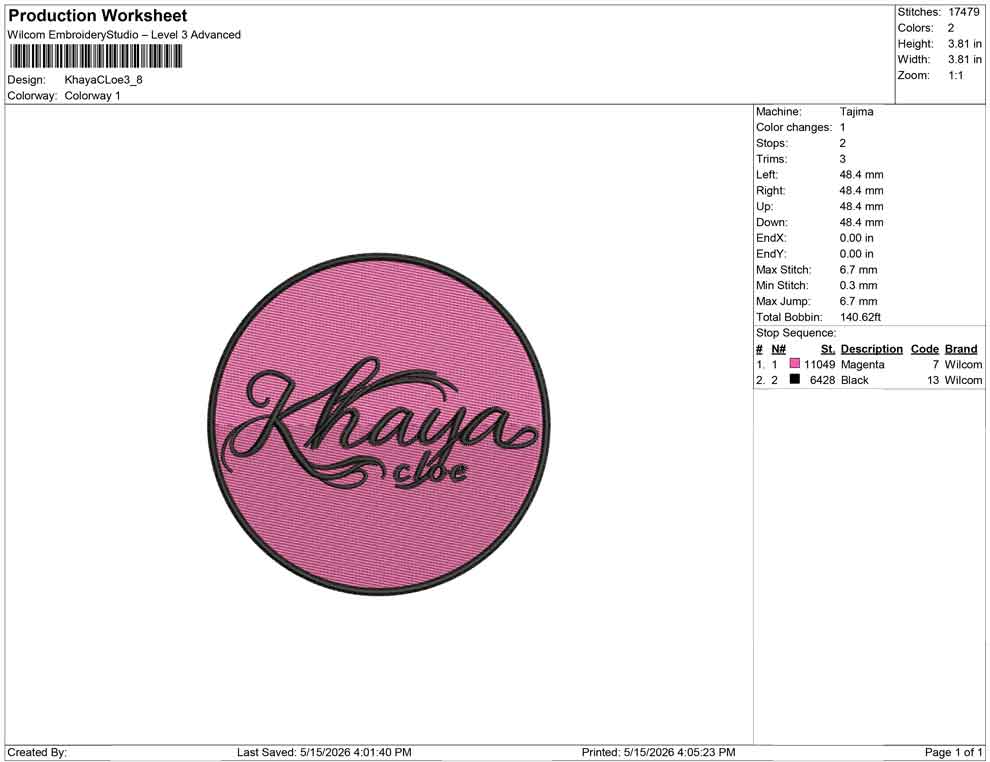Click the Total Bobbin value '140.62ft'
Viewport: 990px width, 762px height.
click(861, 317)
